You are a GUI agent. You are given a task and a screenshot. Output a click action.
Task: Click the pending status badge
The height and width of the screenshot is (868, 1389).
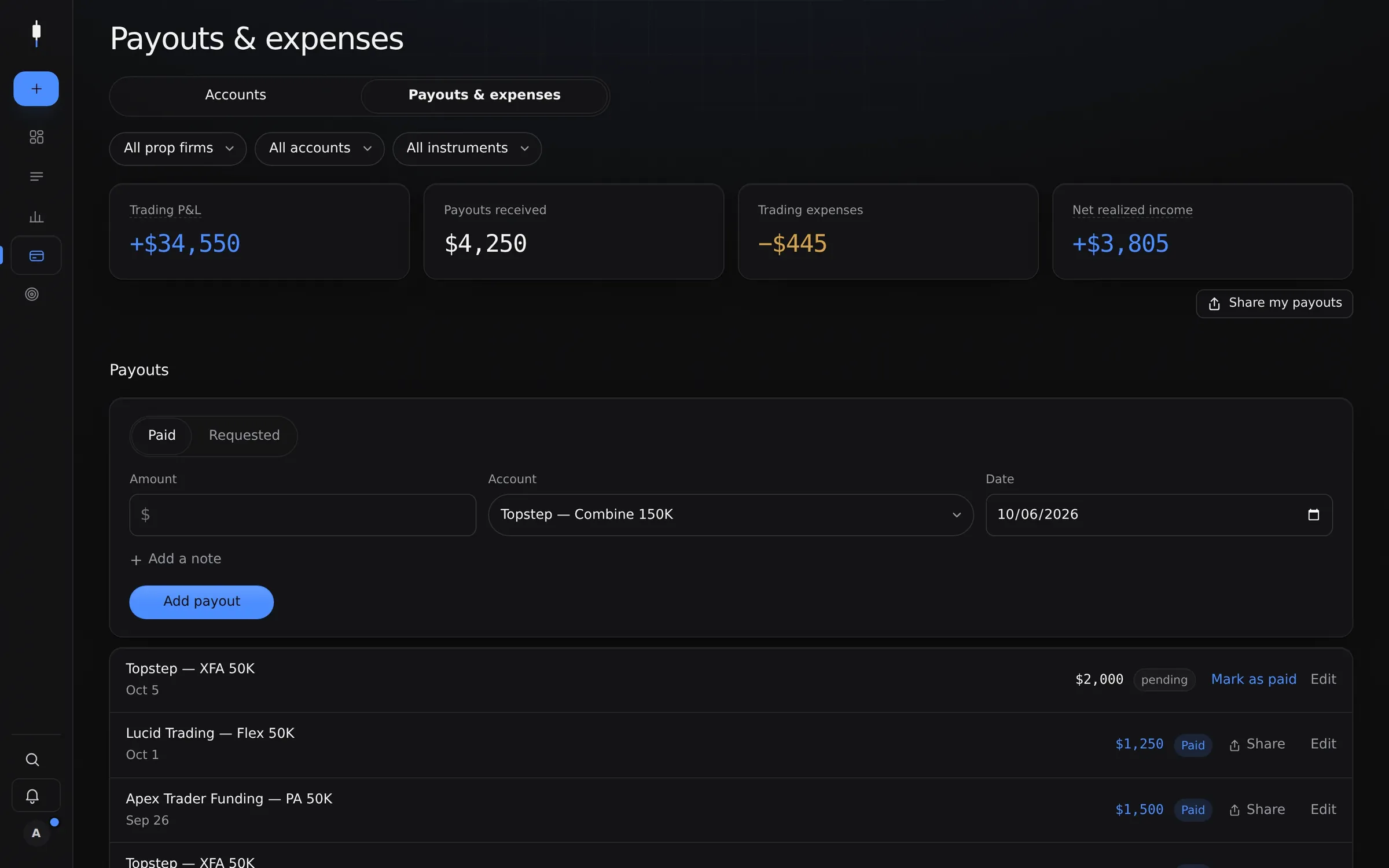1164,680
